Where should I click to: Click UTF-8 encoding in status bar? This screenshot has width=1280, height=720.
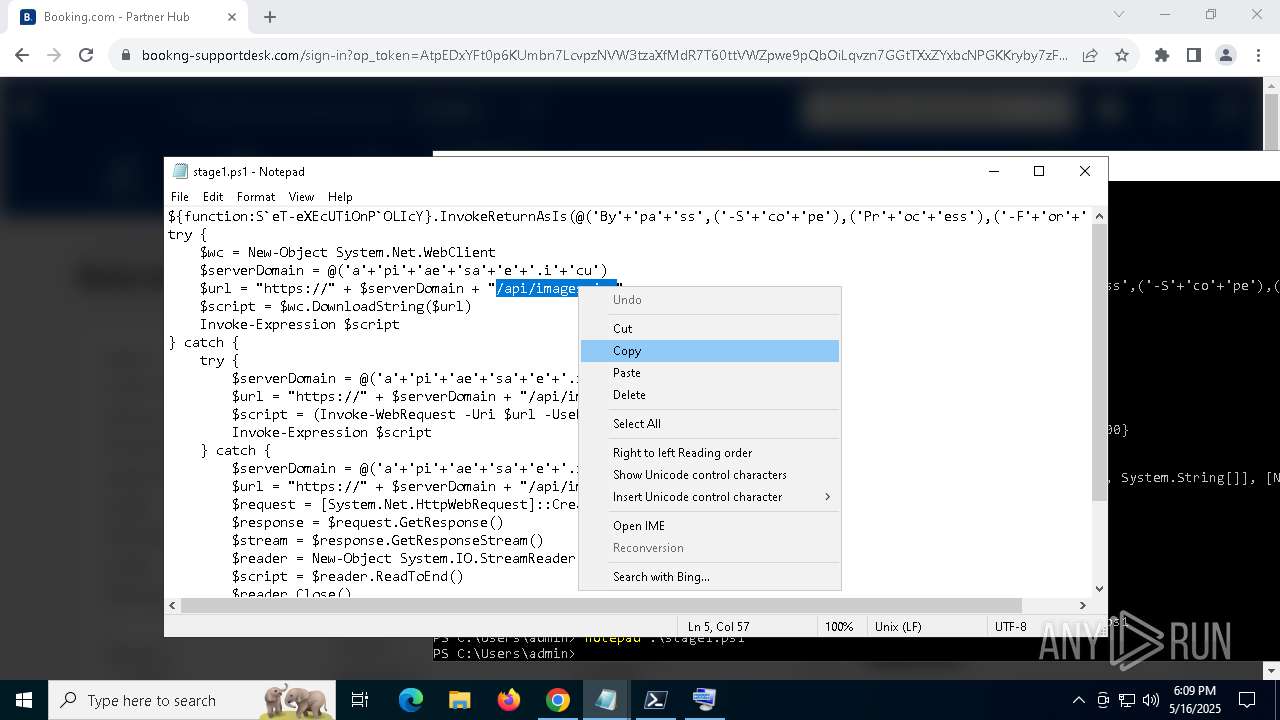pyautogui.click(x=1011, y=627)
